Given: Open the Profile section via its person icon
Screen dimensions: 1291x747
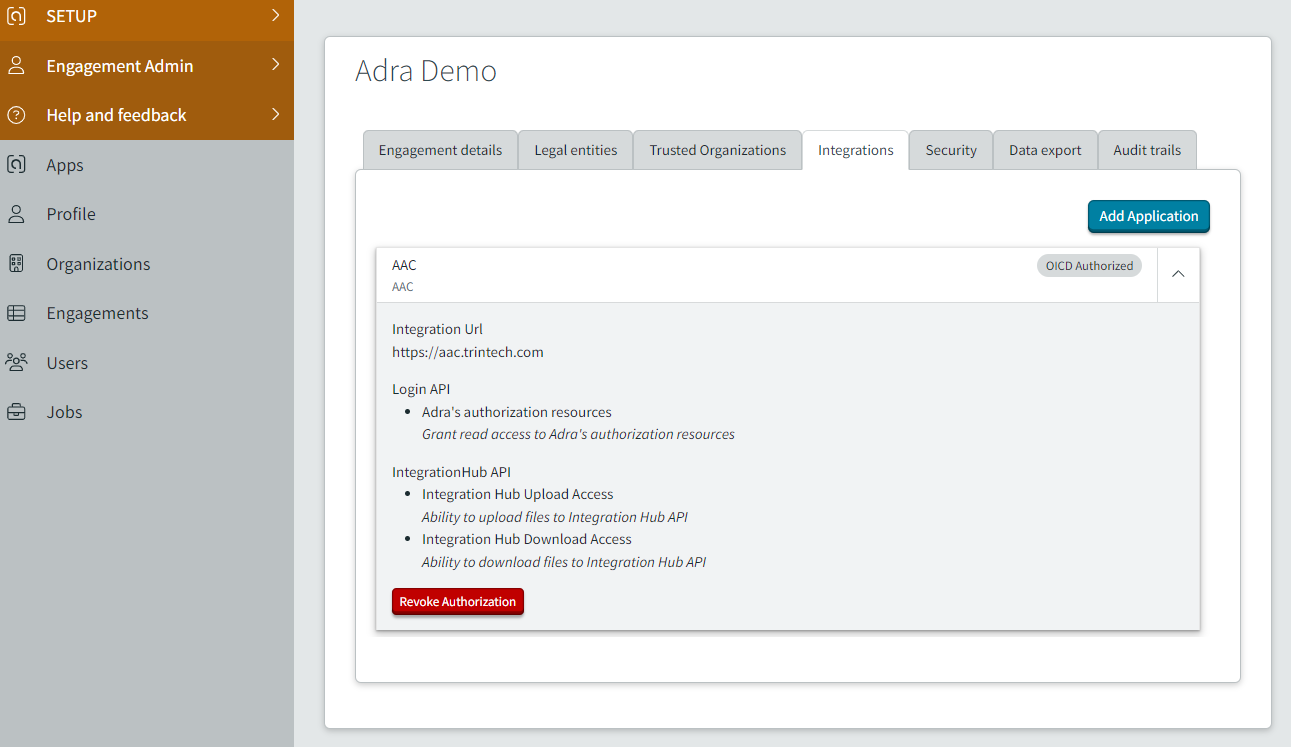Looking at the screenshot, I should (17, 213).
